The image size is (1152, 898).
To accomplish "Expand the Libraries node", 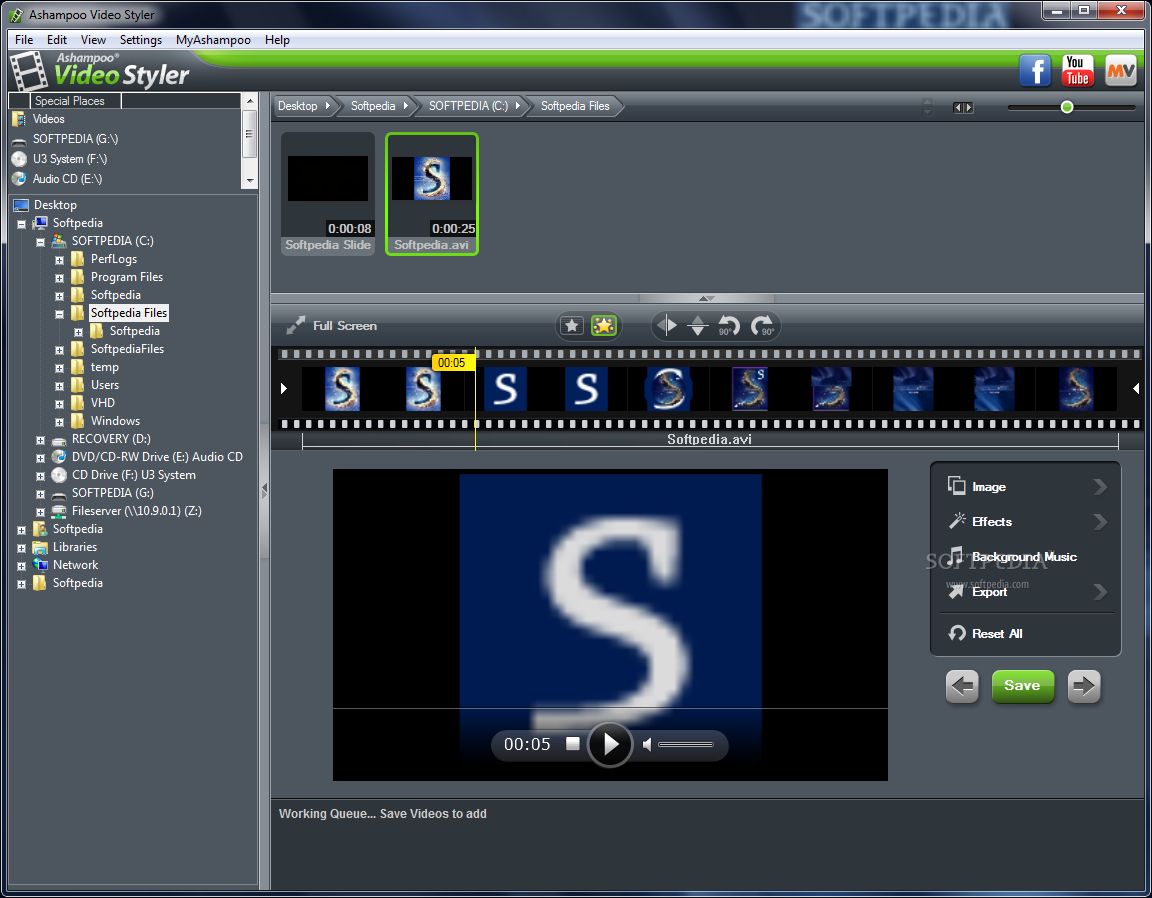I will tap(21, 548).
